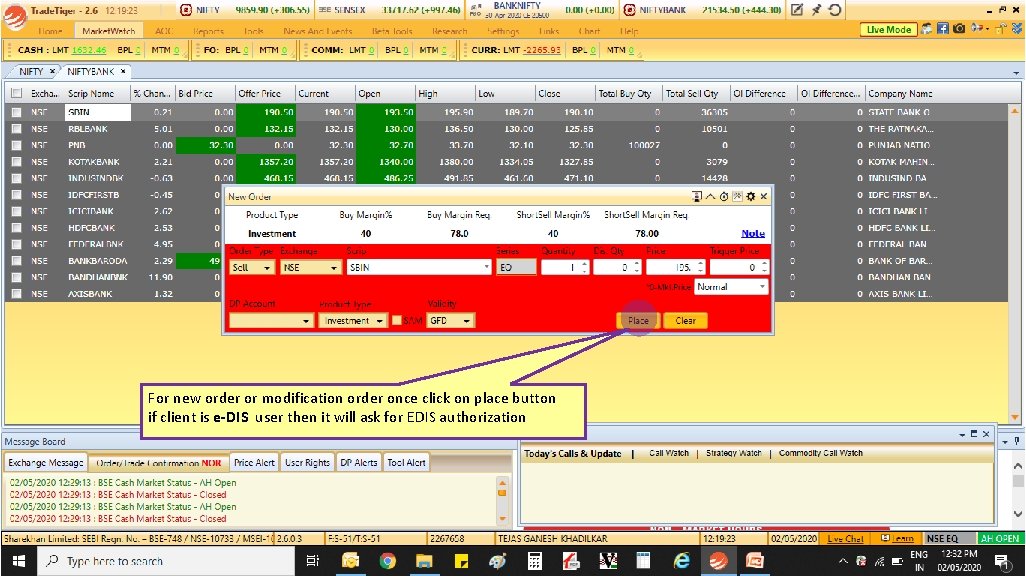Open the Normal price type dropdown
1026x576 pixels.
(x=732, y=287)
